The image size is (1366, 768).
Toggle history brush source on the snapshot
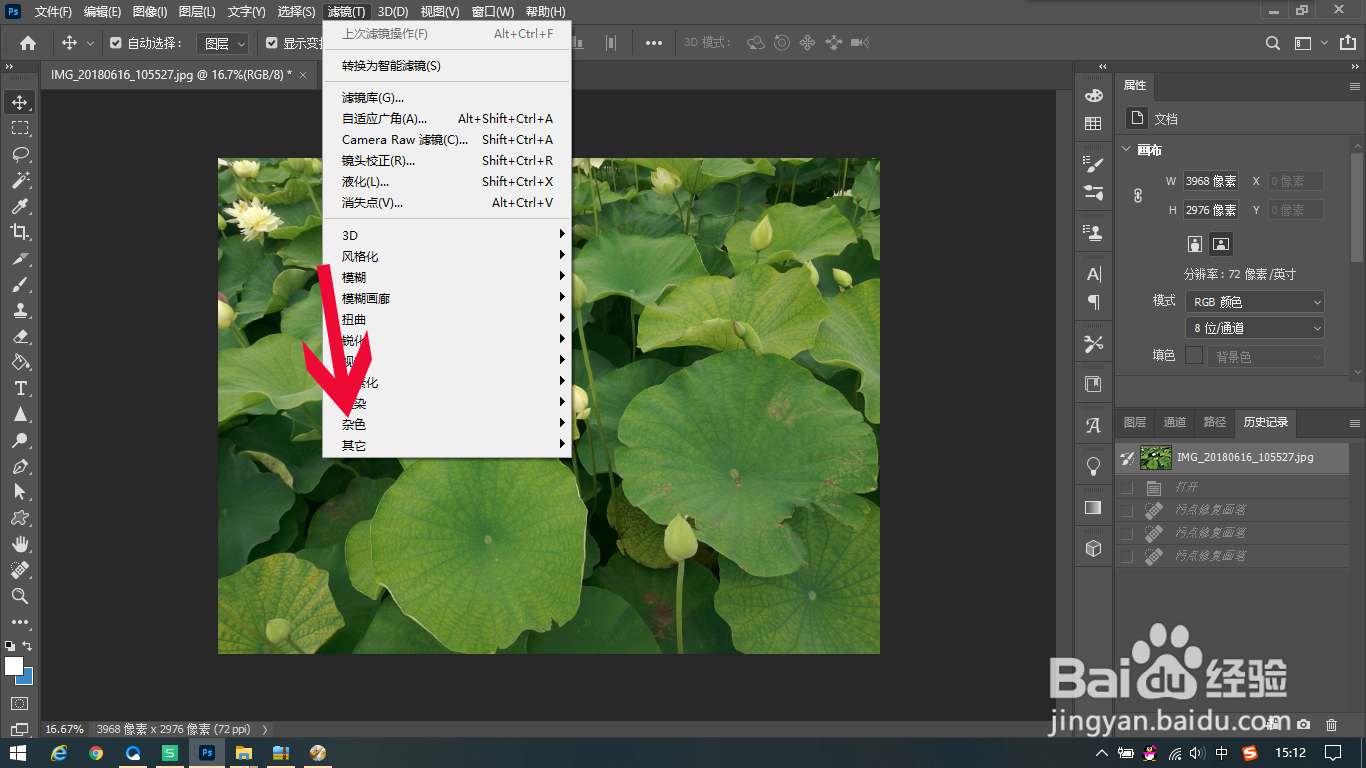(x=1127, y=458)
